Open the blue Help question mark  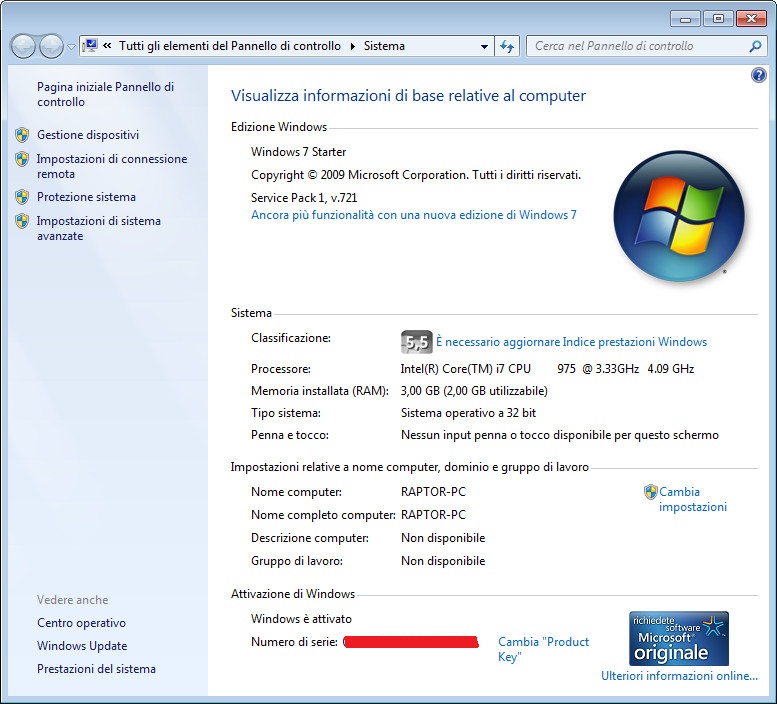[x=759, y=75]
